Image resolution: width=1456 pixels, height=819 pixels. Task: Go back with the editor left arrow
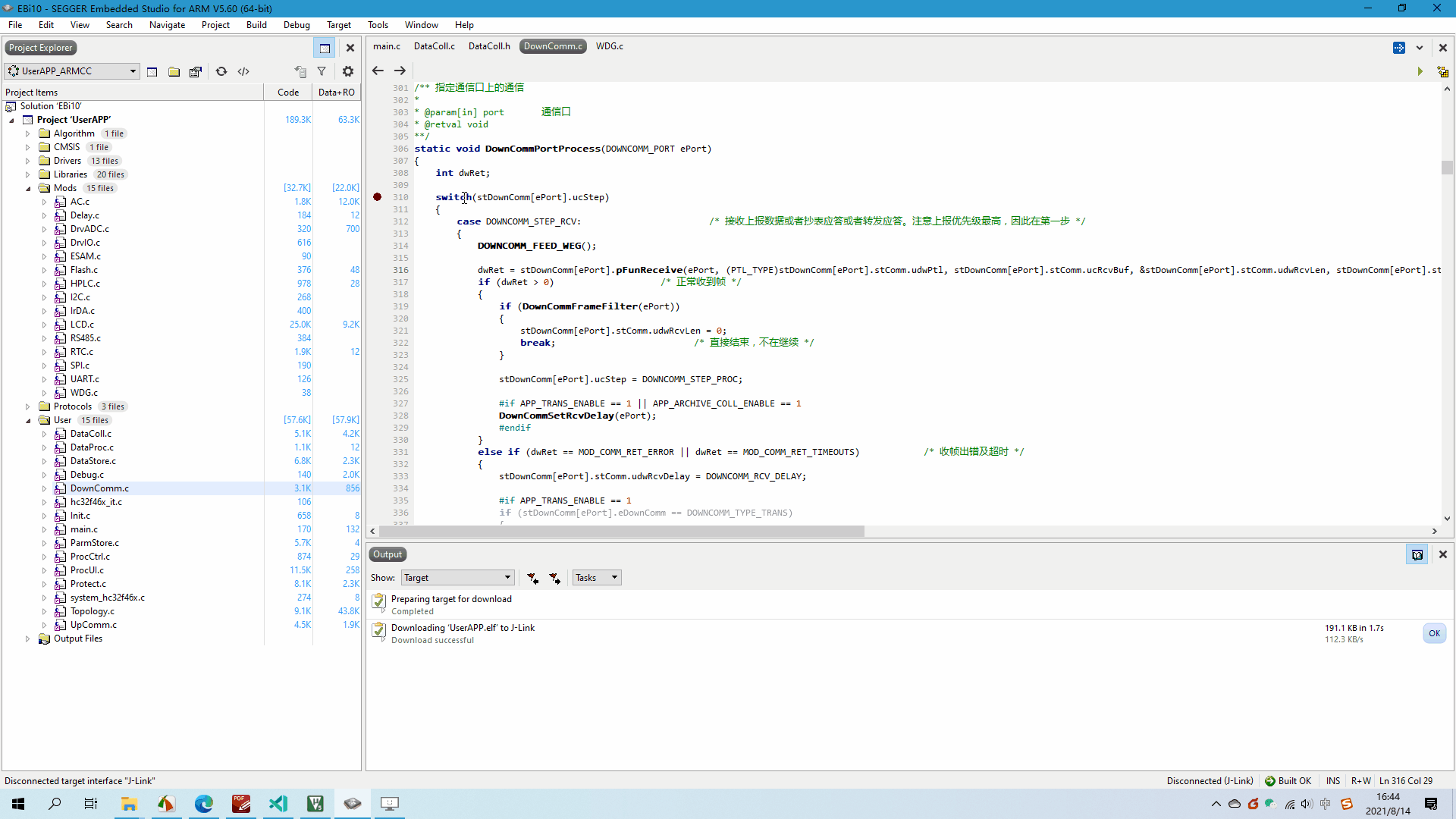click(x=378, y=71)
